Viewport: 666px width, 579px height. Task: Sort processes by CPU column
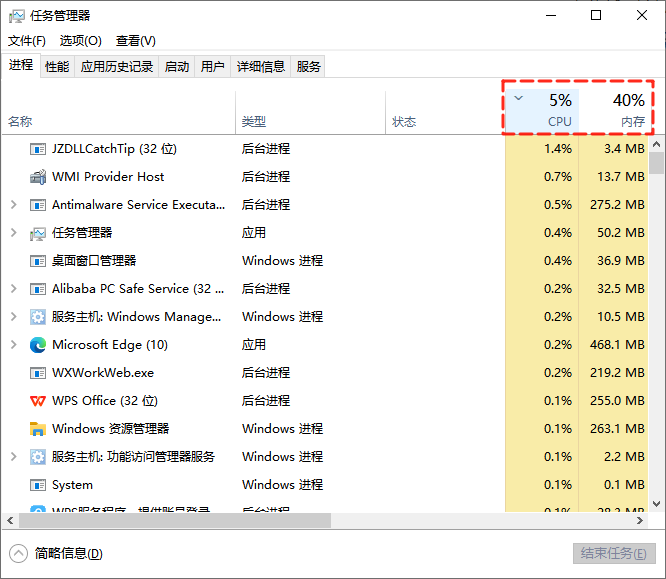pyautogui.click(x=547, y=110)
